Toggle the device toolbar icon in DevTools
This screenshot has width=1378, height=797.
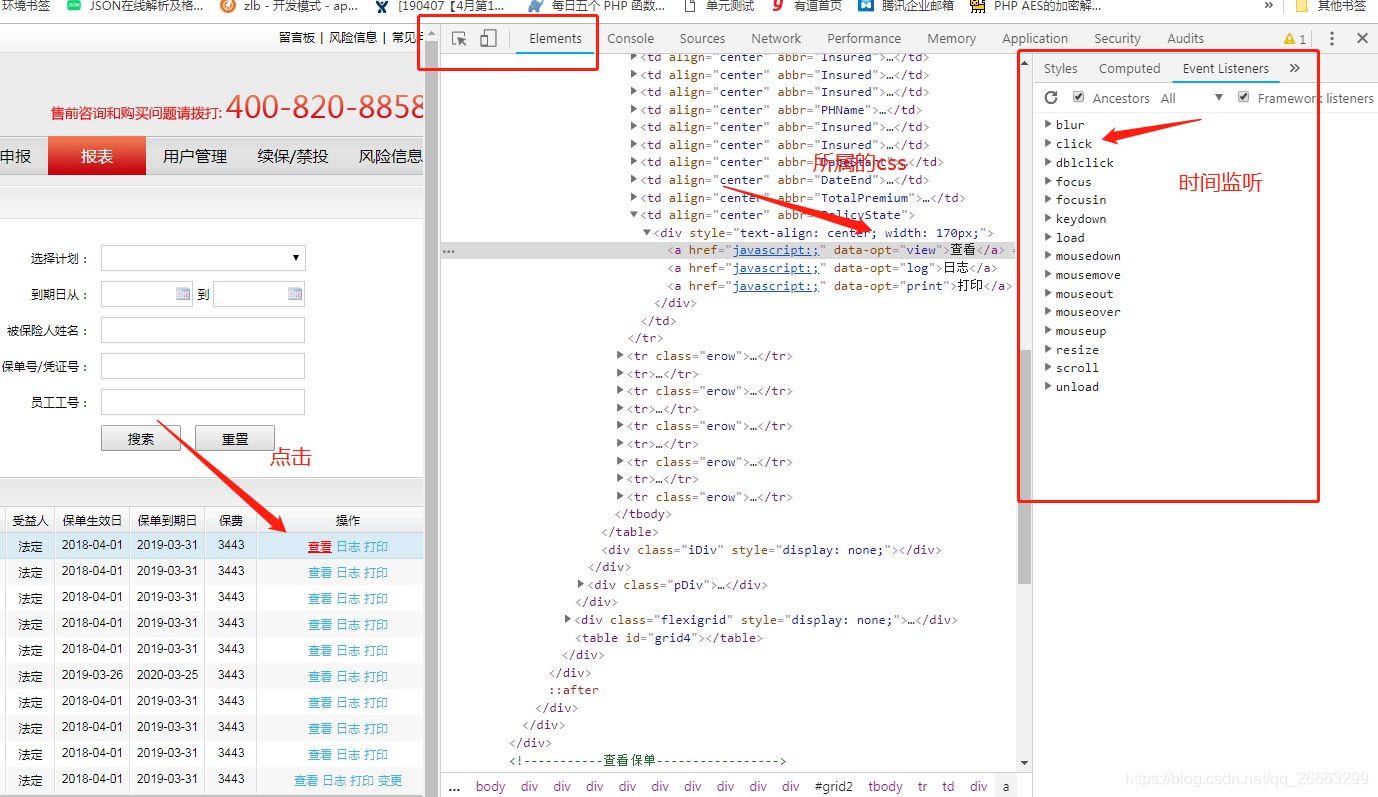pyautogui.click(x=488, y=38)
